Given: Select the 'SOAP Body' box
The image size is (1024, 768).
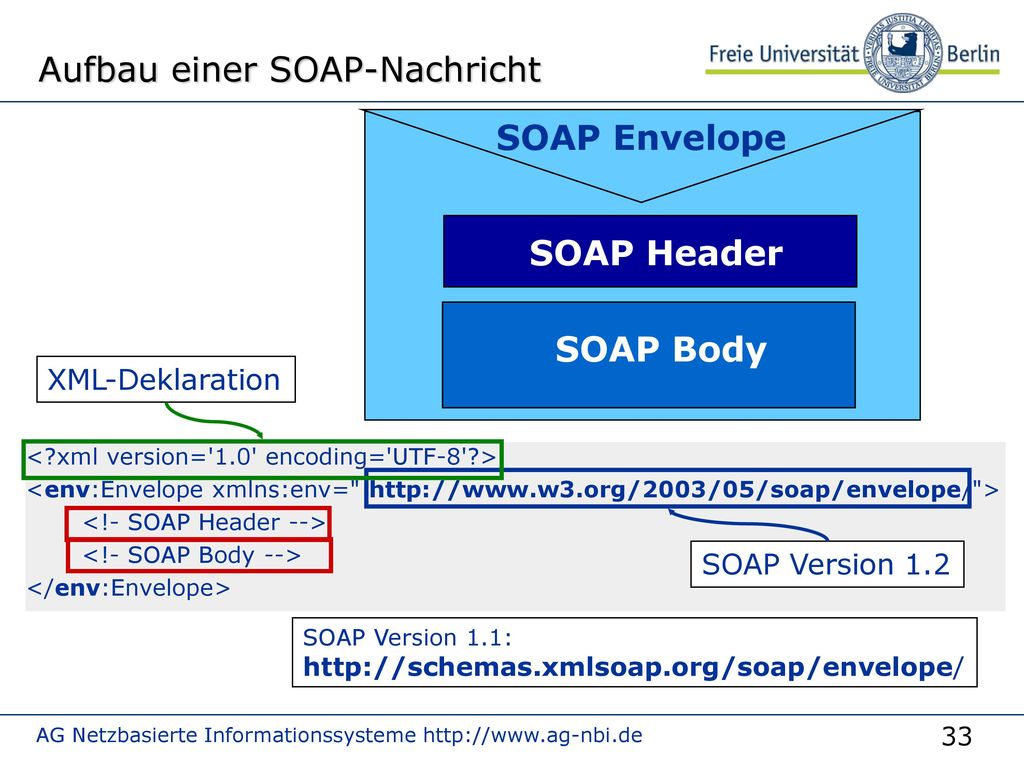Looking at the screenshot, I should tap(648, 355).
